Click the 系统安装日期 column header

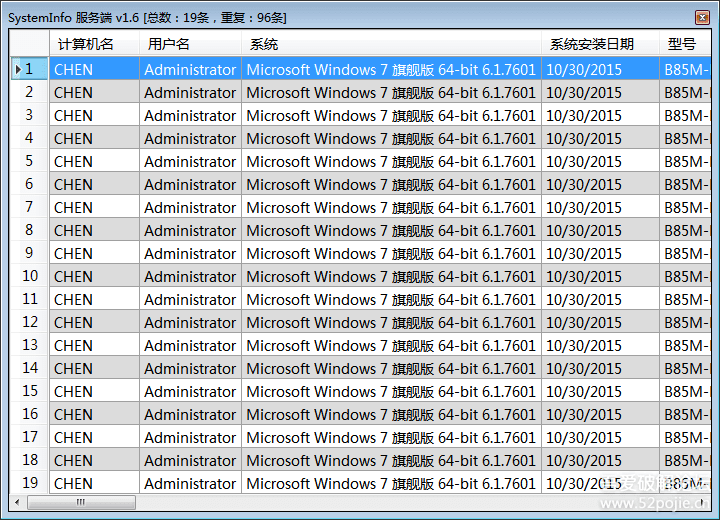coord(600,44)
